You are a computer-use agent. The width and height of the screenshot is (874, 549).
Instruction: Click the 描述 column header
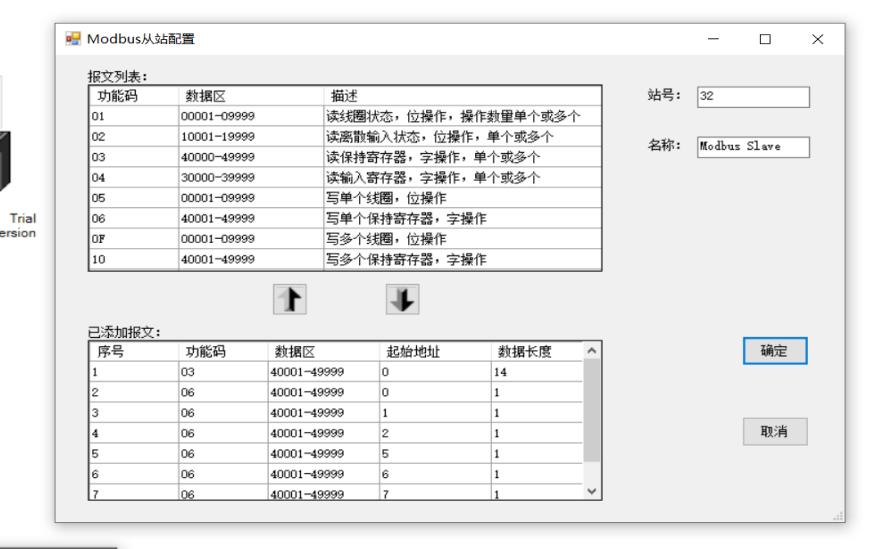(462, 96)
